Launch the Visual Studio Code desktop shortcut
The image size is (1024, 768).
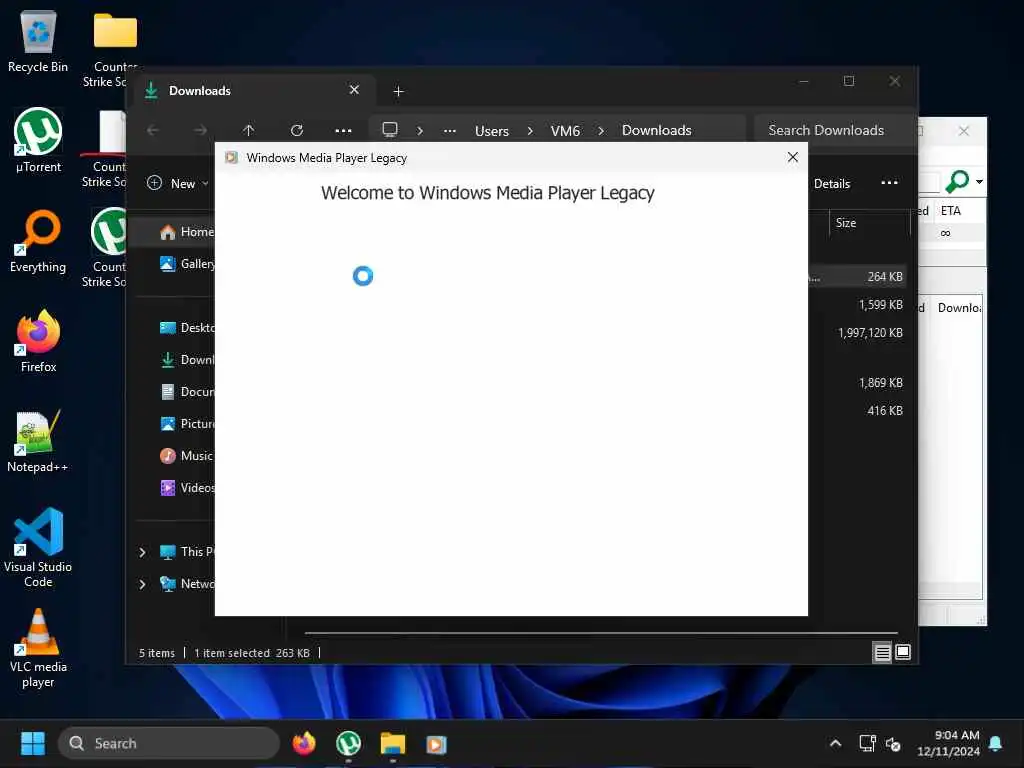tap(38, 547)
